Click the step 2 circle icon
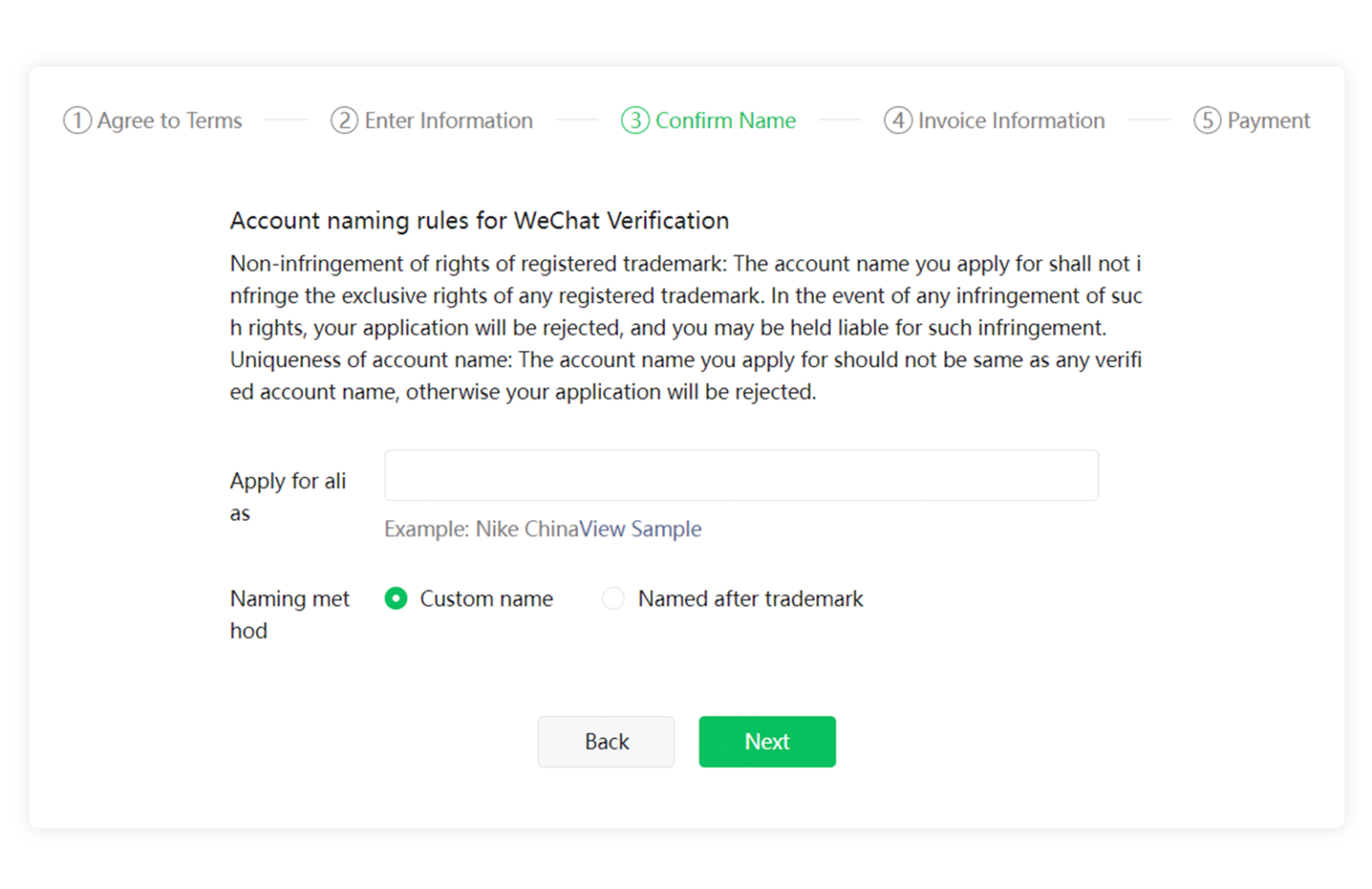 coord(344,120)
